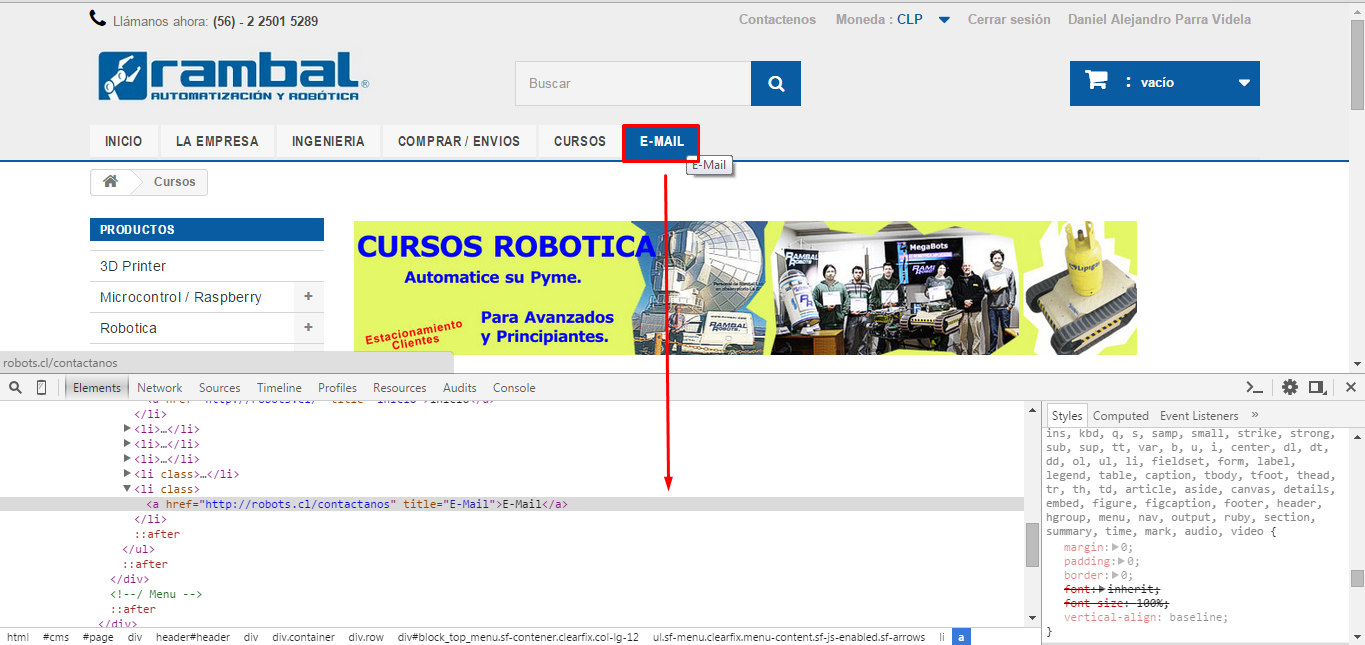
Task: Expand Microcontrol / Raspberry with plus
Action: click(308, 297)
